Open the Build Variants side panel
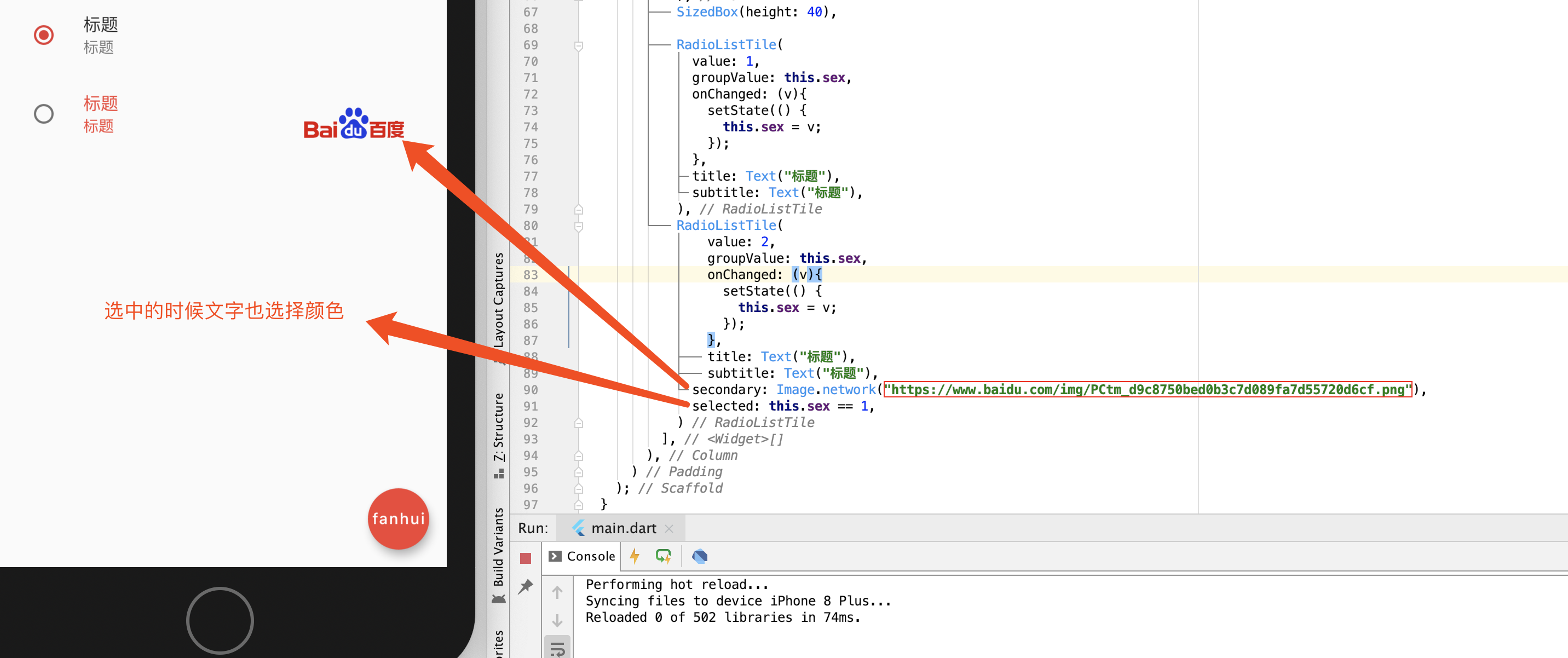This screenshot has width=1568, height=658. click(499, 548)
